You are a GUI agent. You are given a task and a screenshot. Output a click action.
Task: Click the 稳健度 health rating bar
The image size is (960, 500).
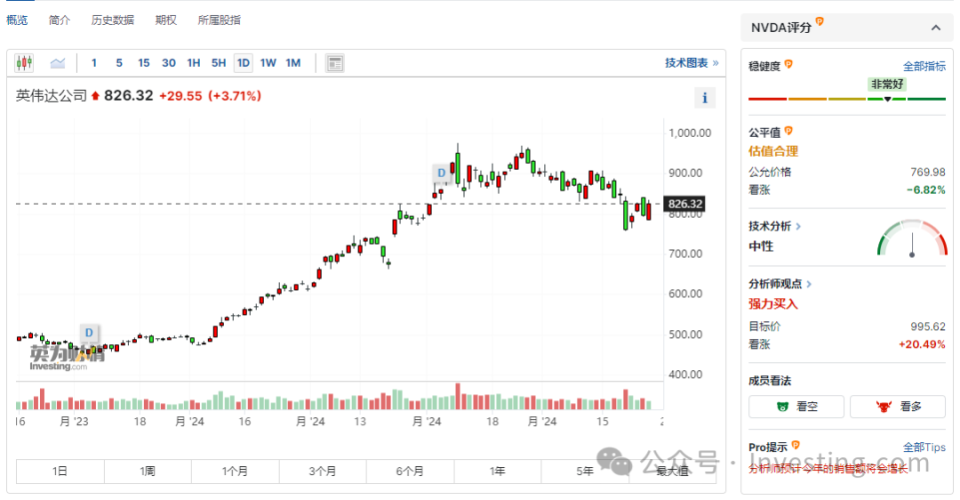[847, 99]
